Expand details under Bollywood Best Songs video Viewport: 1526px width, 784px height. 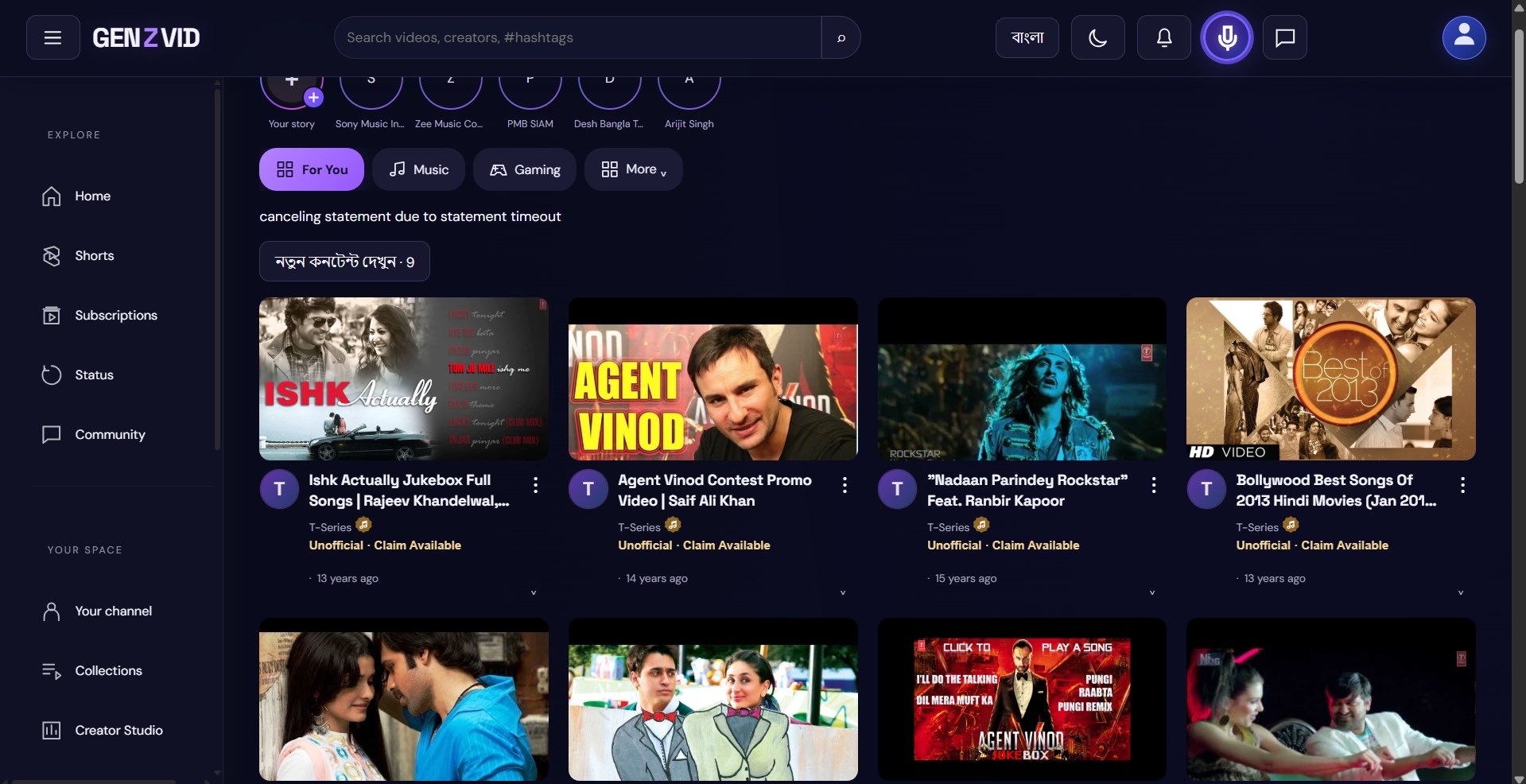pos(1461,592)
